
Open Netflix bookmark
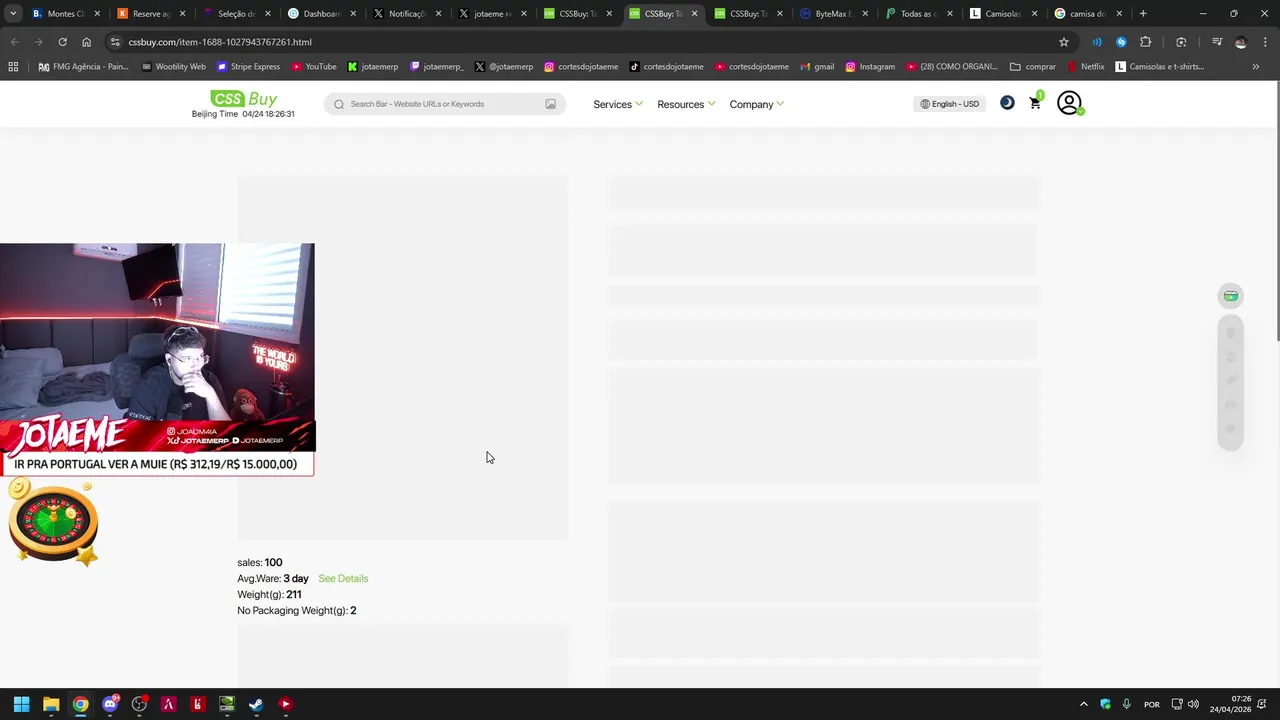(1086, 67)
